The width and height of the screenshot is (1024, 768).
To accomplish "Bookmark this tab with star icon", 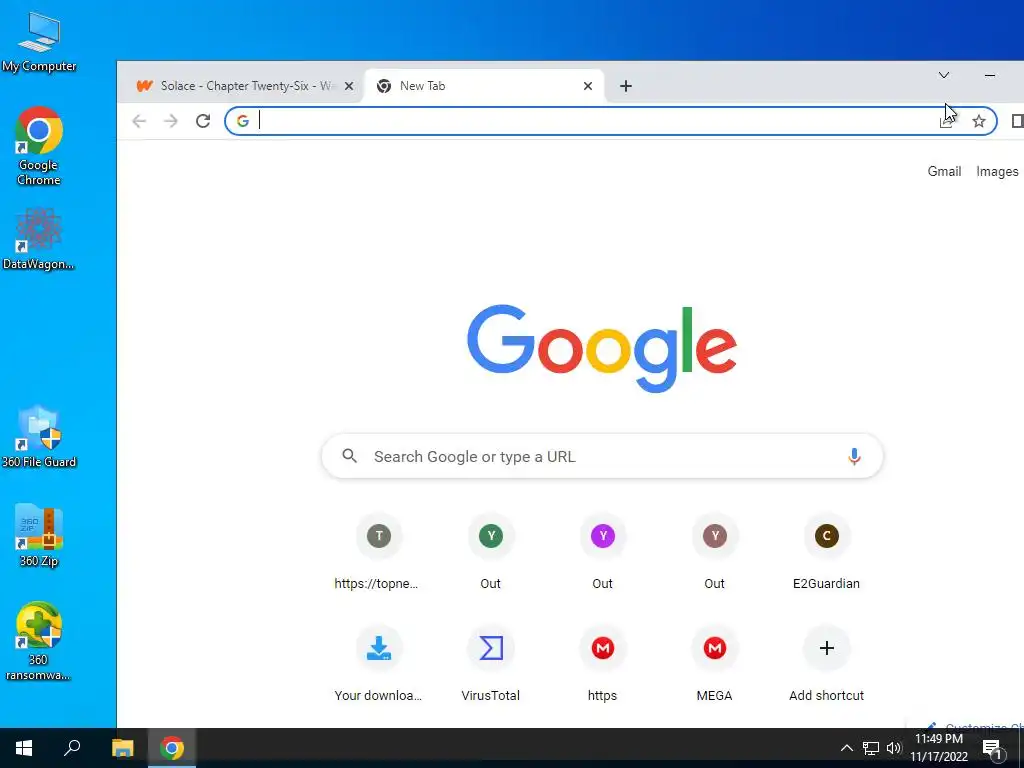I will [978, 121].
